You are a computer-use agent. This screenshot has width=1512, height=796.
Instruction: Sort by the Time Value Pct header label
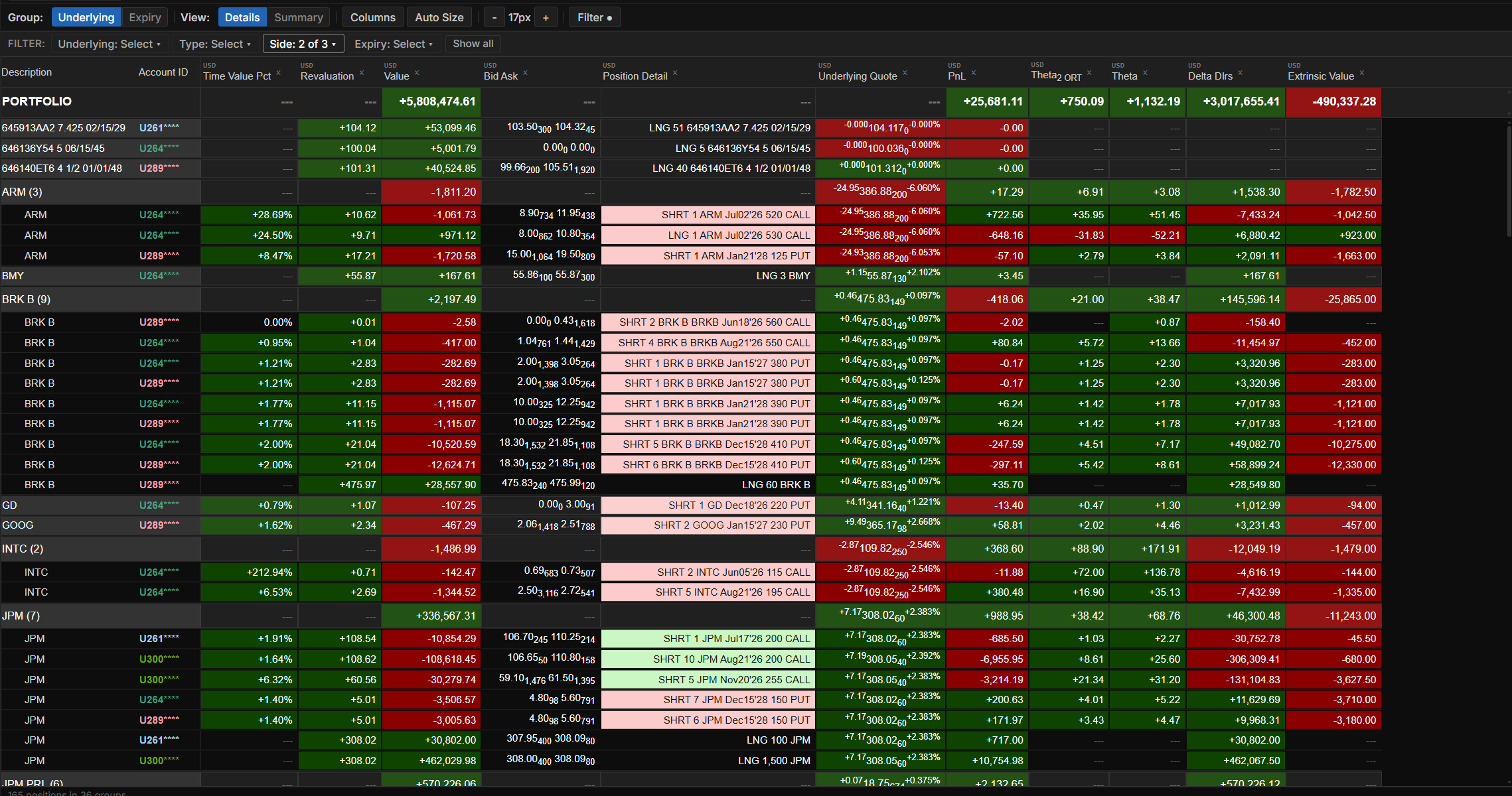click(237, 76)
